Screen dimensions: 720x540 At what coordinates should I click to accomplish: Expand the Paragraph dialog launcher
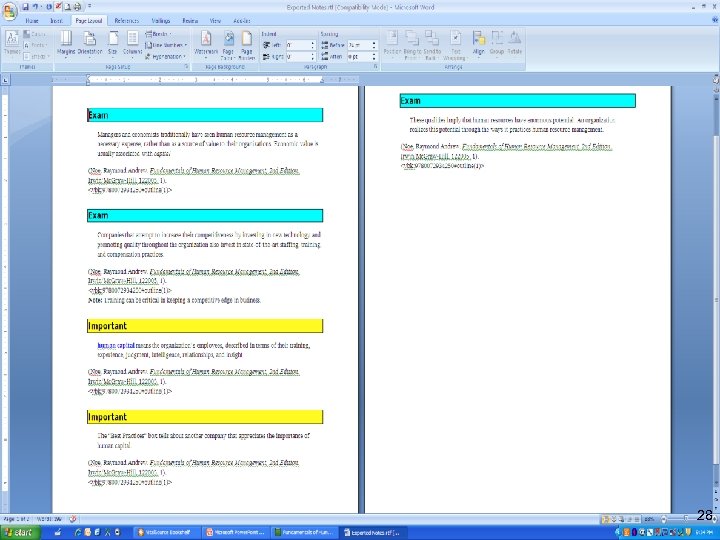pos(376,67)
